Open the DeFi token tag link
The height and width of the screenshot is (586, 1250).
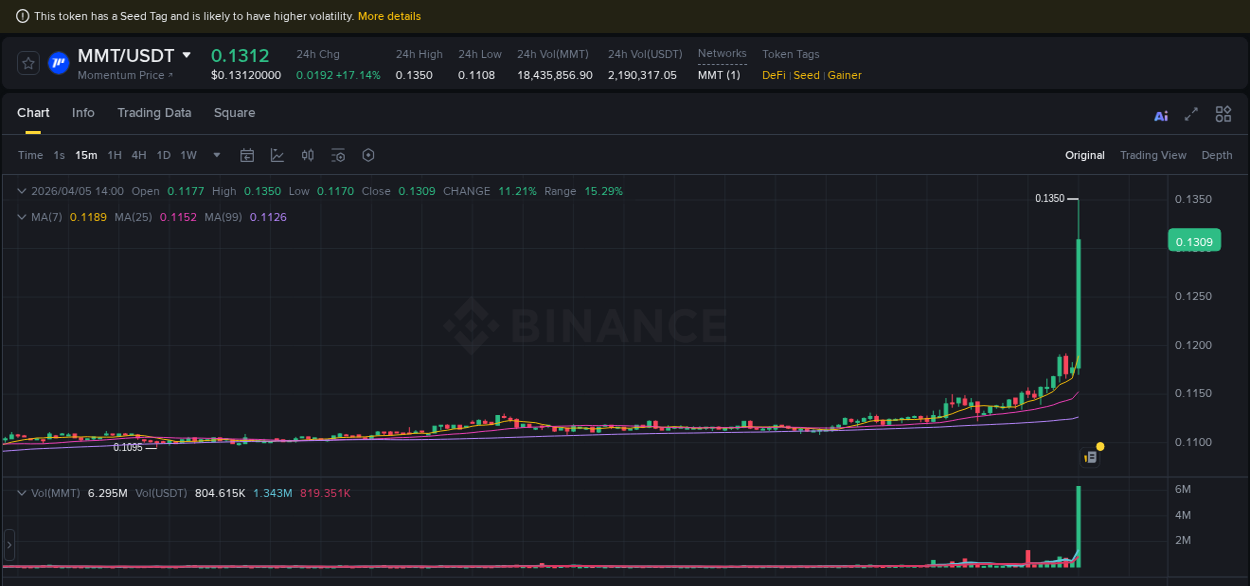(x=772, y=74)
